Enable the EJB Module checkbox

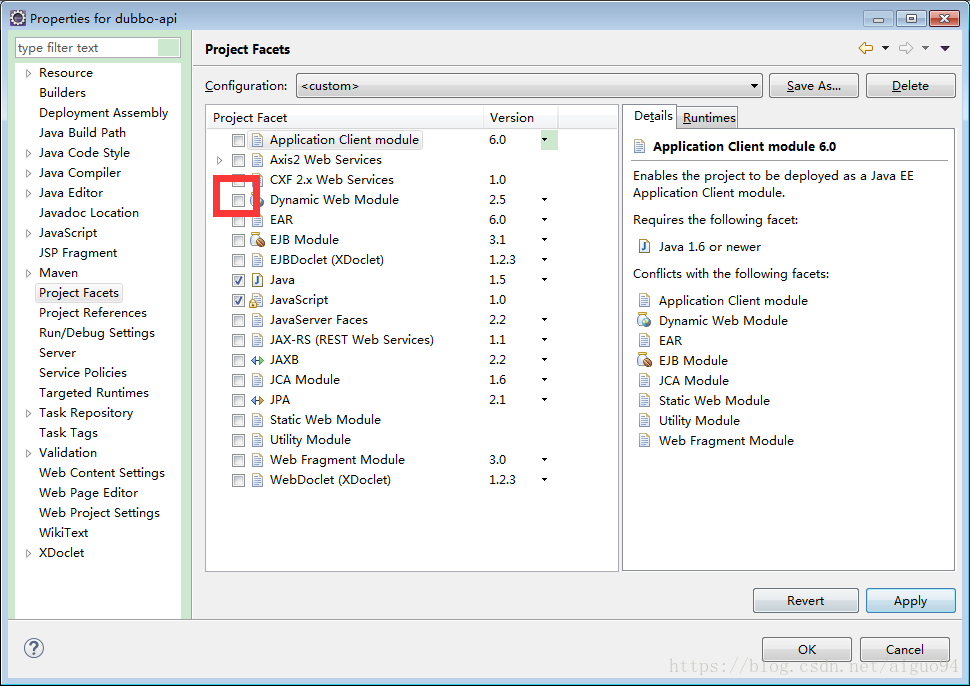coord(238,240)
